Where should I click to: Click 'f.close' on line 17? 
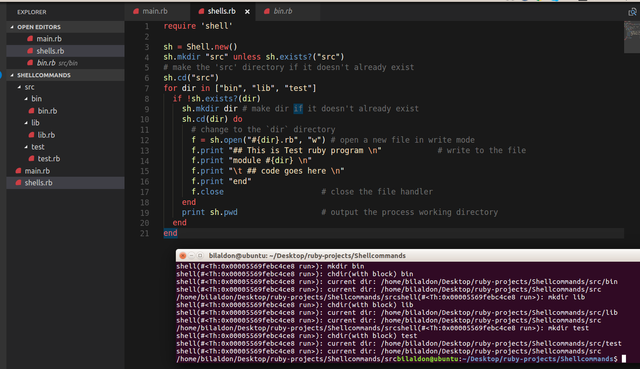pos(207,191)
